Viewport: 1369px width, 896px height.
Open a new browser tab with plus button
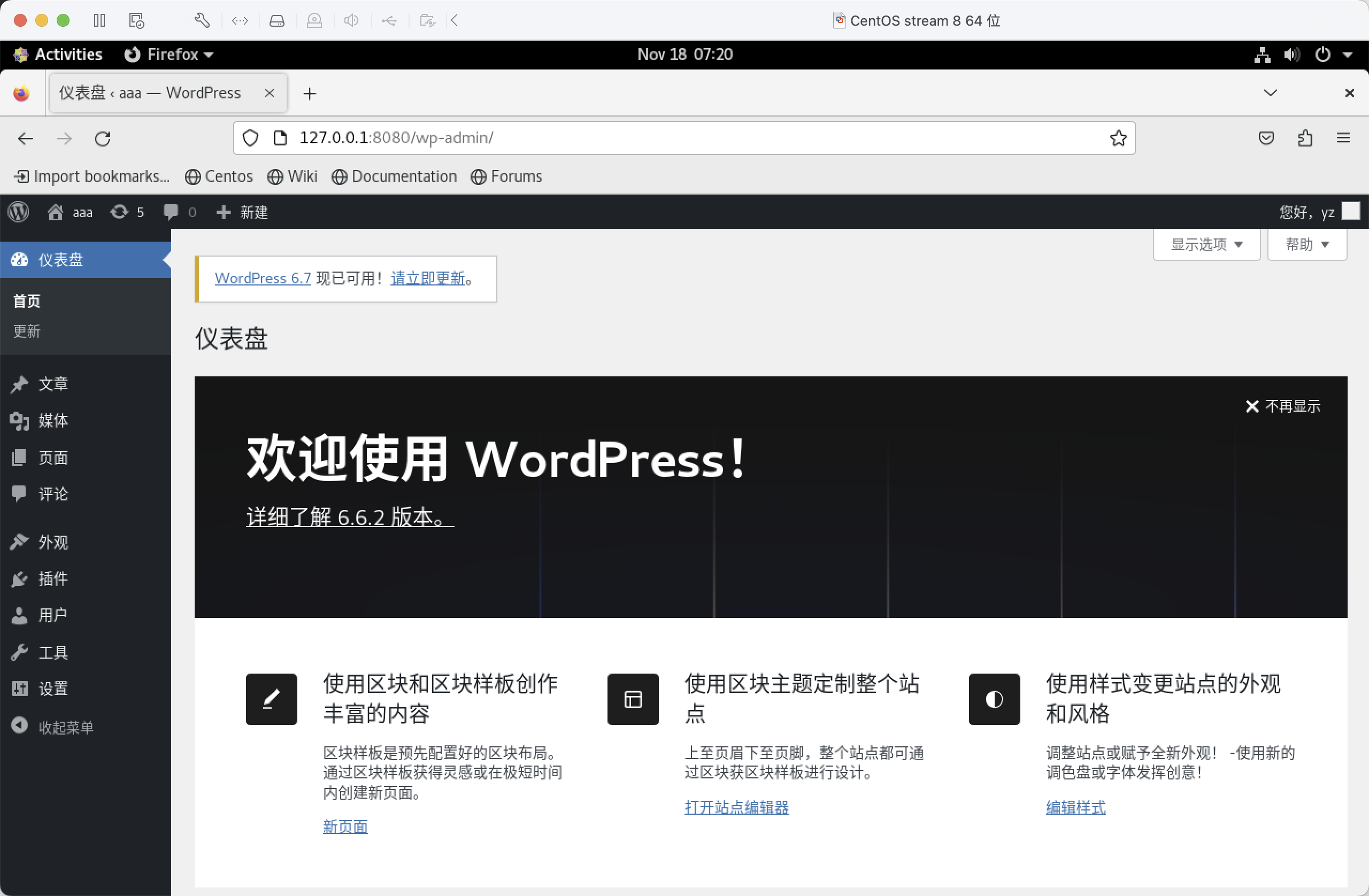(x=310, y=93)
